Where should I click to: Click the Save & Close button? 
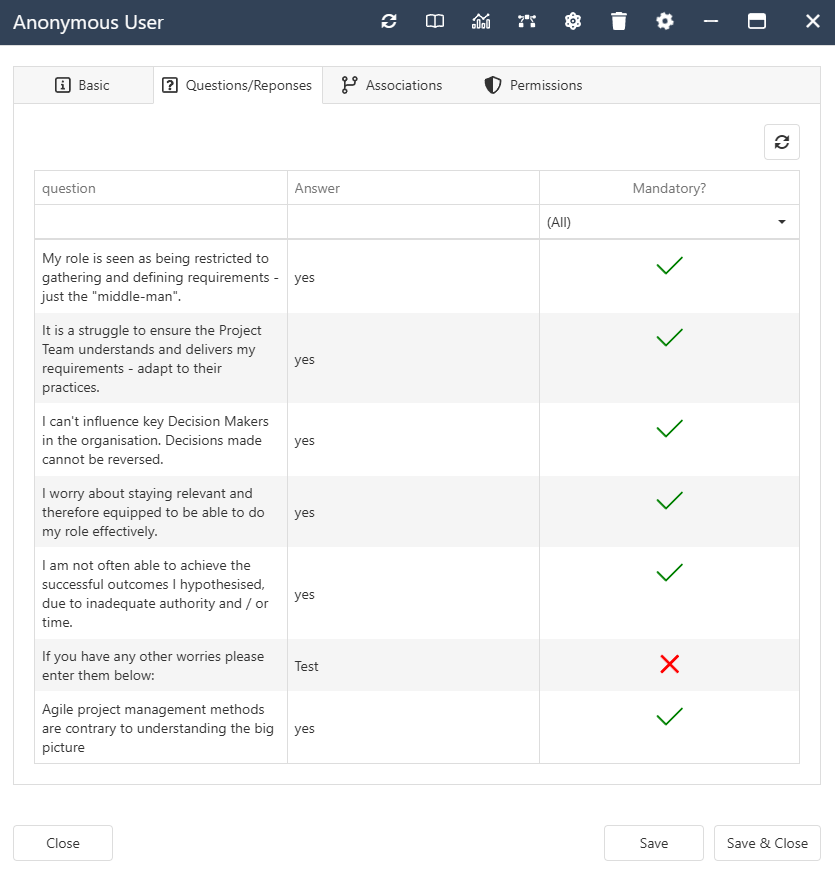pos(767,843)
